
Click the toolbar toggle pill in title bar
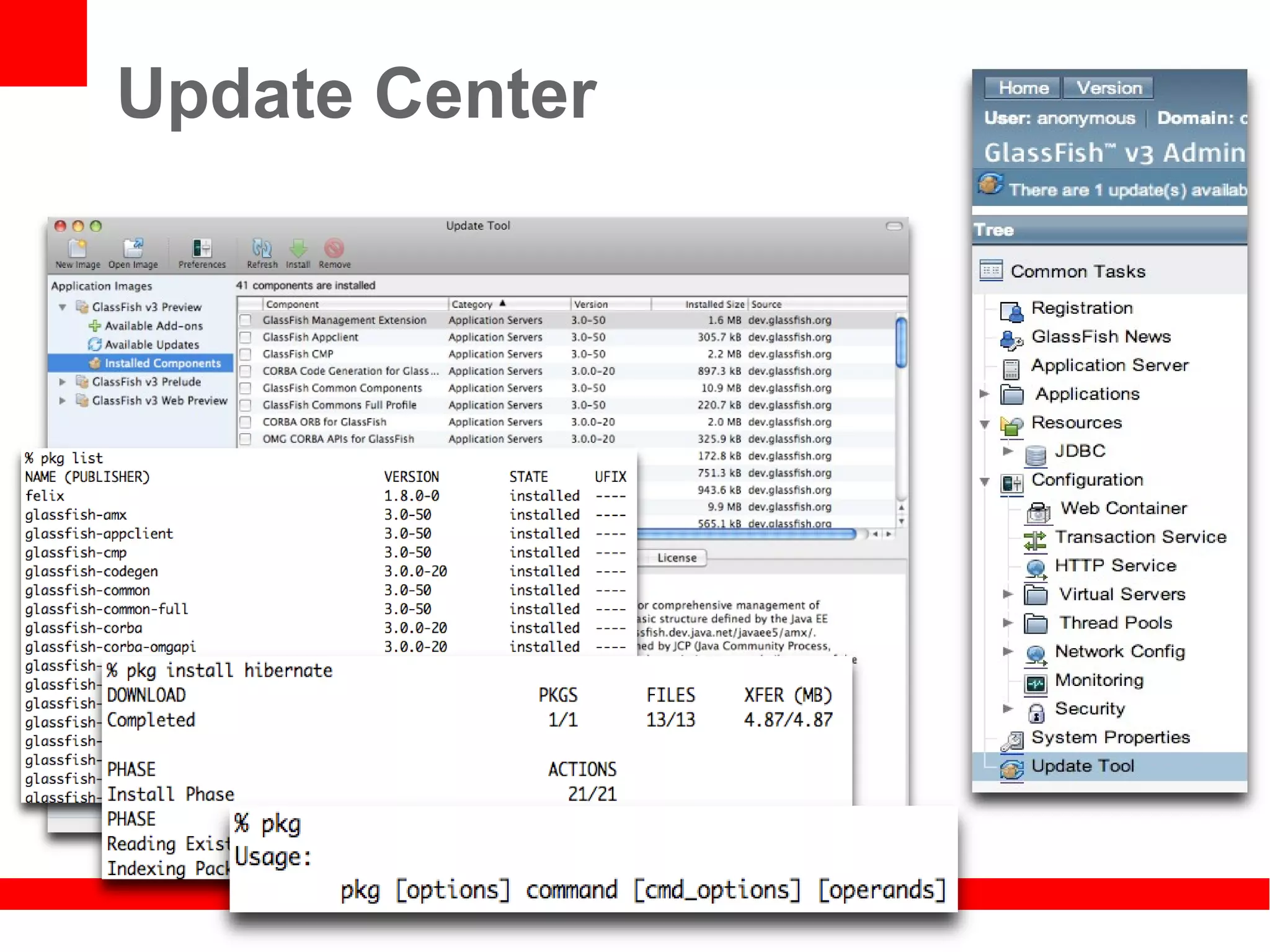coord(894,226)
